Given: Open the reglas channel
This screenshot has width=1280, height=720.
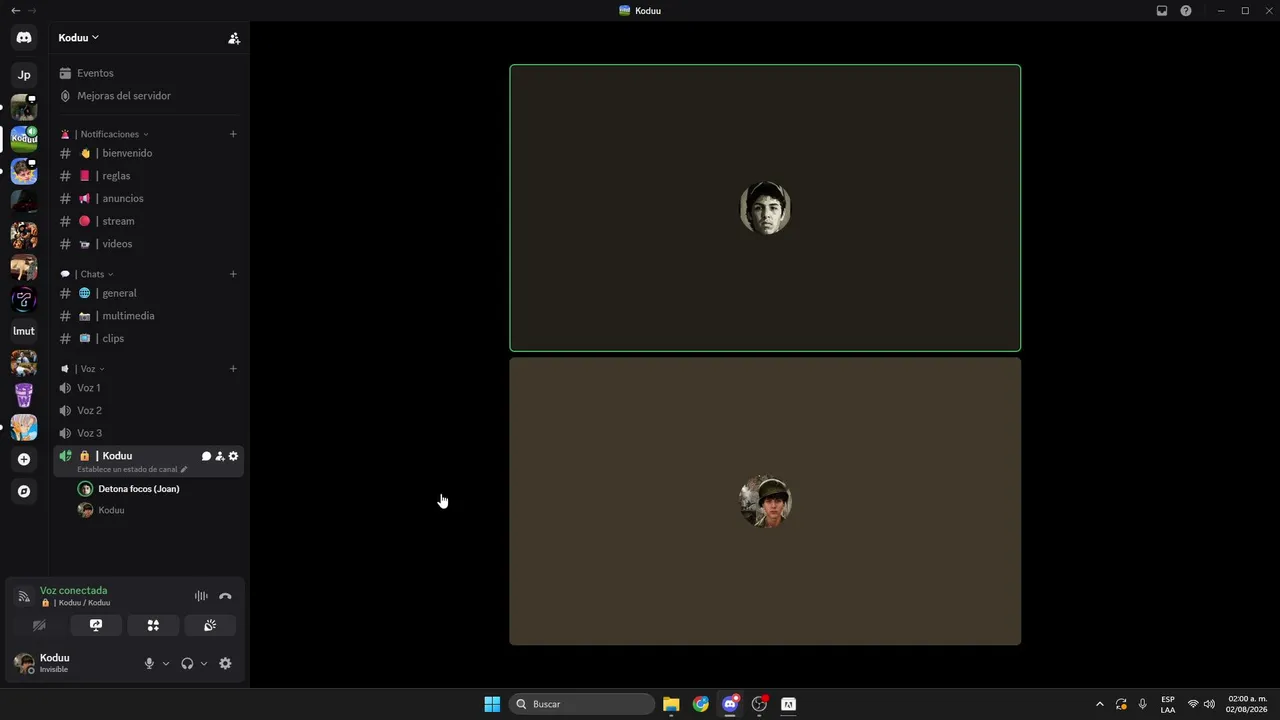Looking at the screenshot, I should pyautogui.click(x=148, y=176).
